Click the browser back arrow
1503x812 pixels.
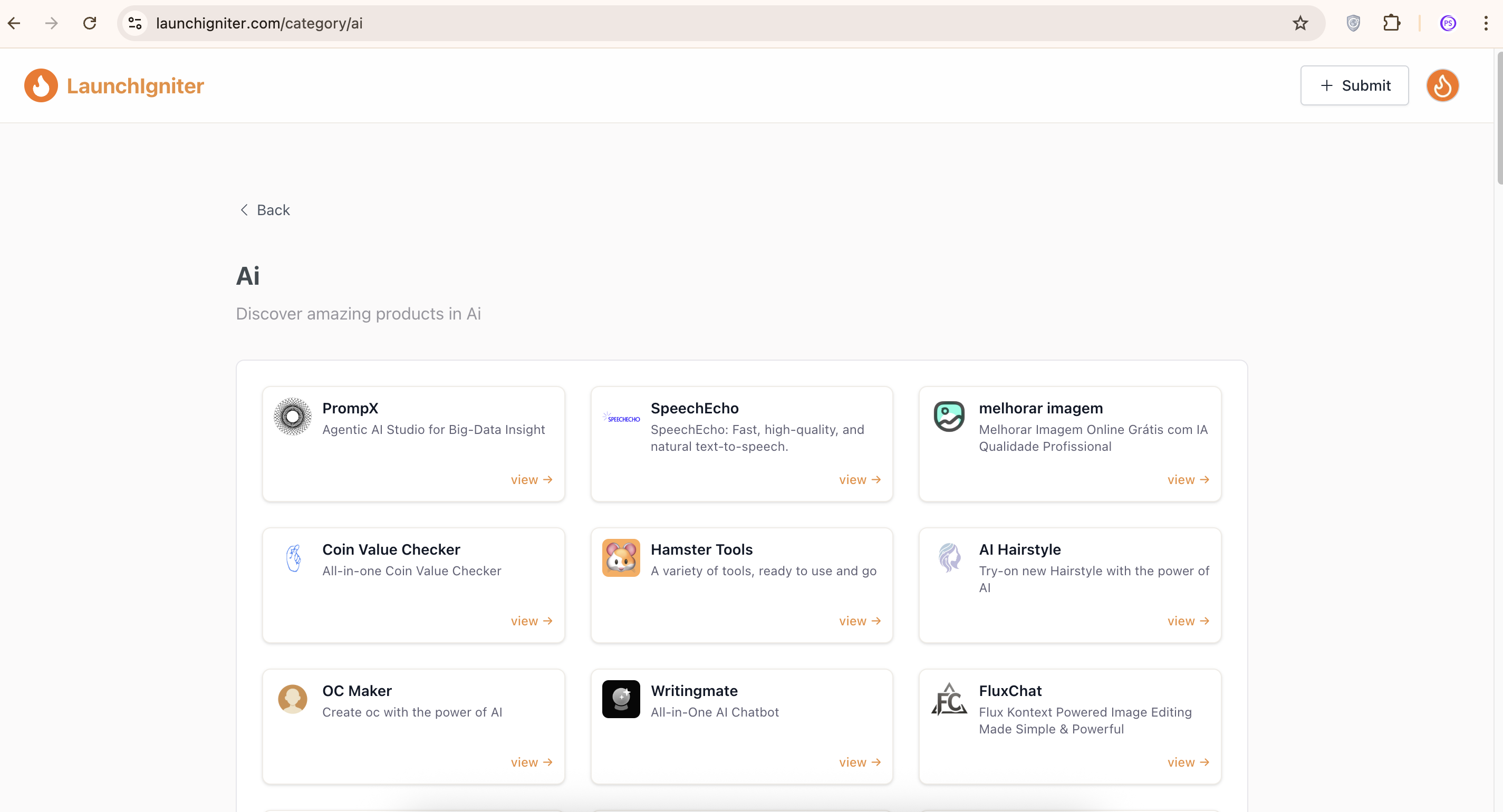pos(14,23)
